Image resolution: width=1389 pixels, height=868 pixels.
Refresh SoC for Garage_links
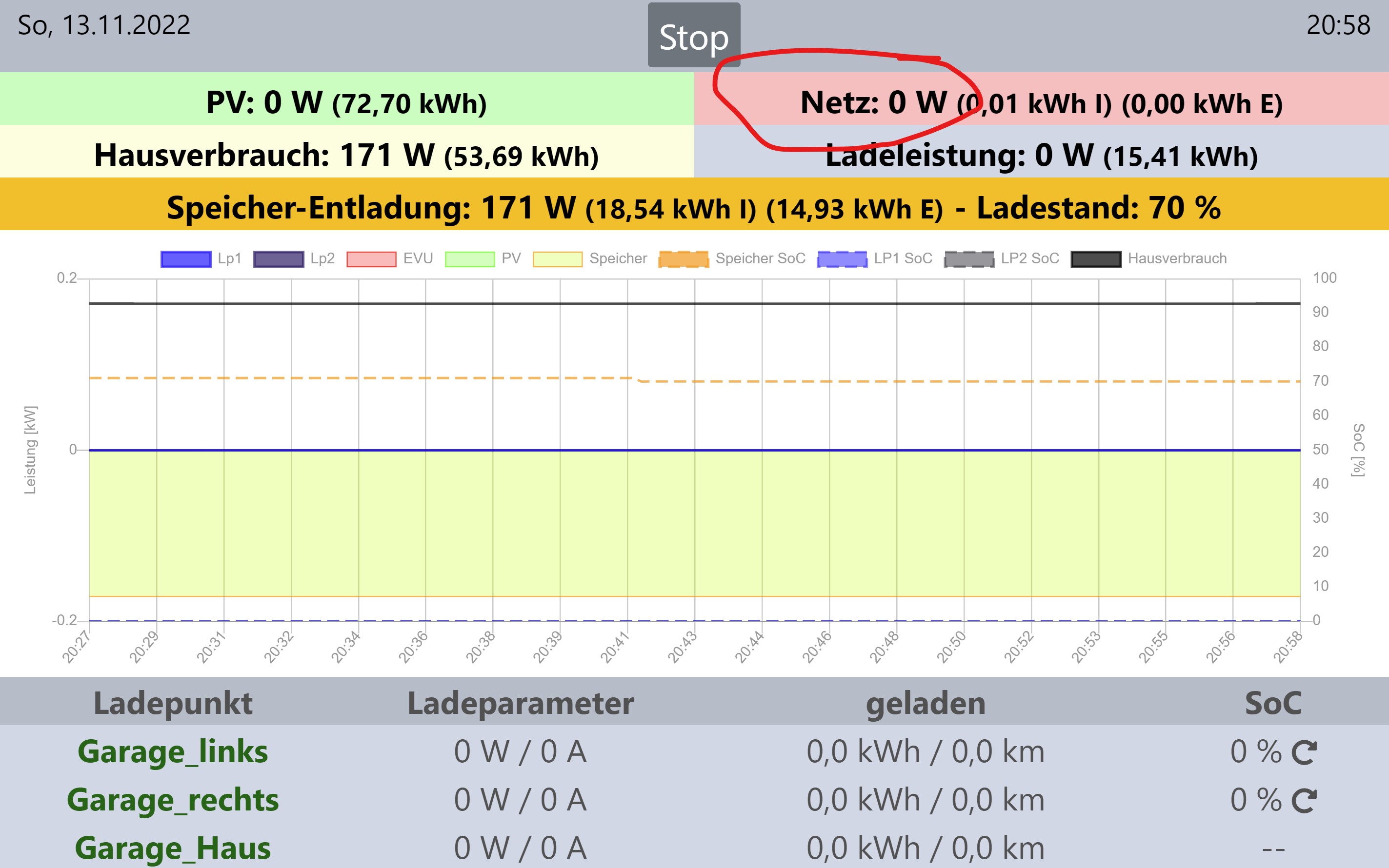[x=1304, y=752]
